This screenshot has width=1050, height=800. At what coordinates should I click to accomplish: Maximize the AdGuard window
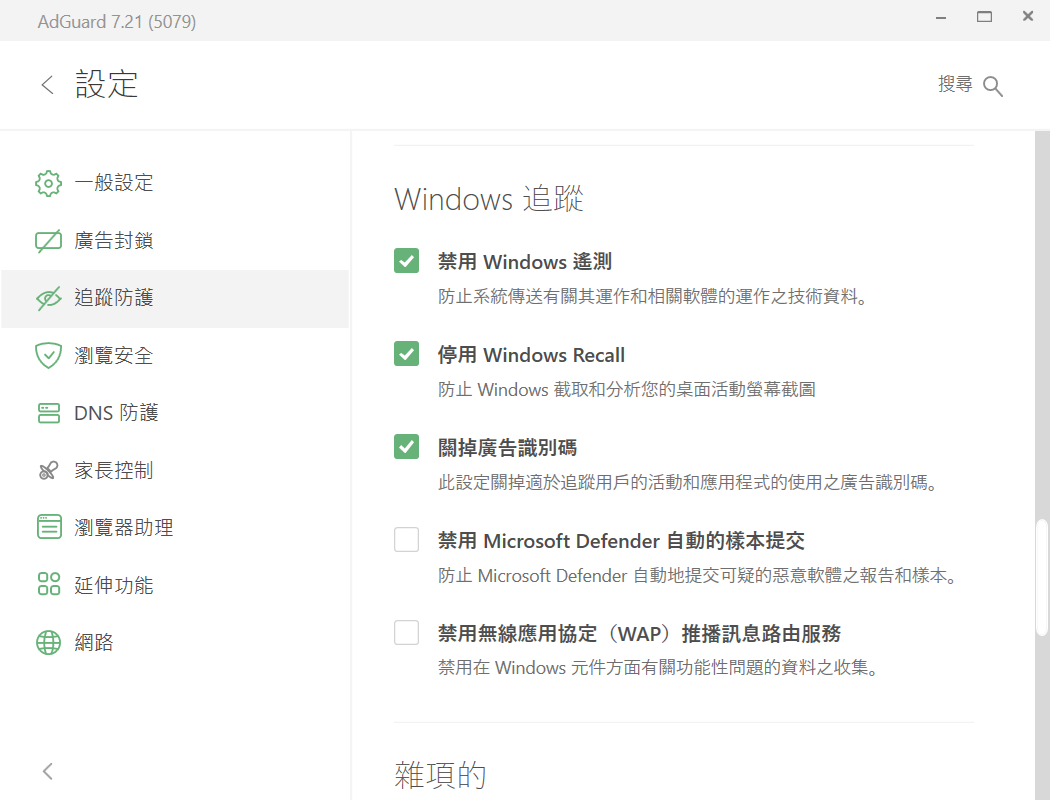(984, 17)
